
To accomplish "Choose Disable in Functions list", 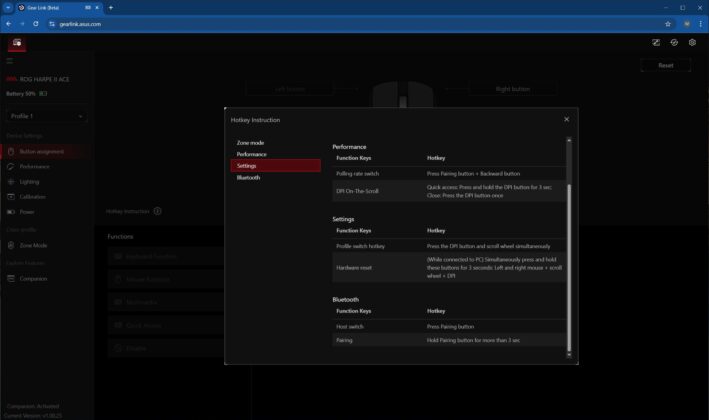I will [x=166, y=348].
